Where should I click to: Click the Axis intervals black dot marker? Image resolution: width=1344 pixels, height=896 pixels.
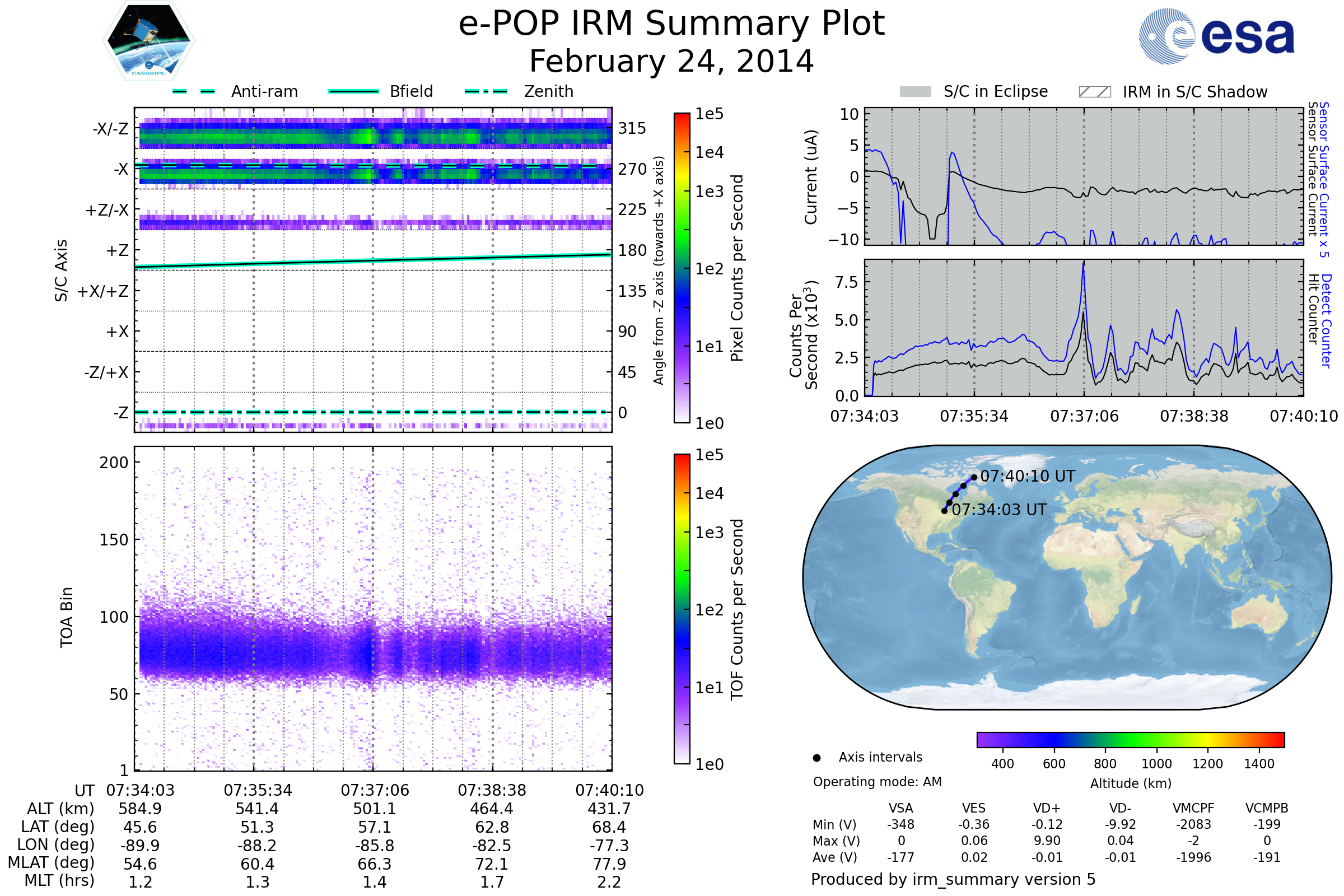(x=816, y=758)
